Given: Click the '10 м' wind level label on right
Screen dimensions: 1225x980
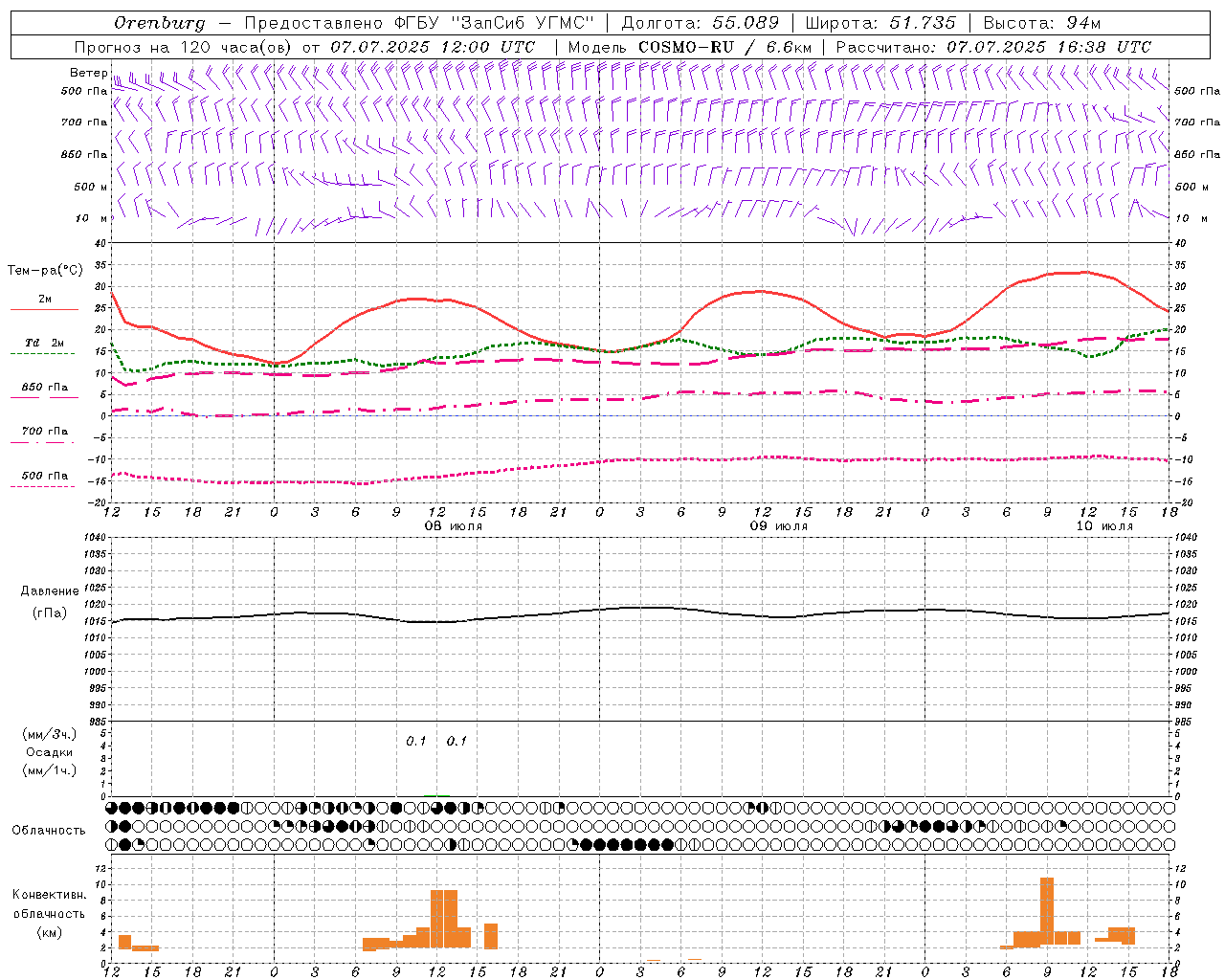Looking at the screenshot, I should 1192,218.
